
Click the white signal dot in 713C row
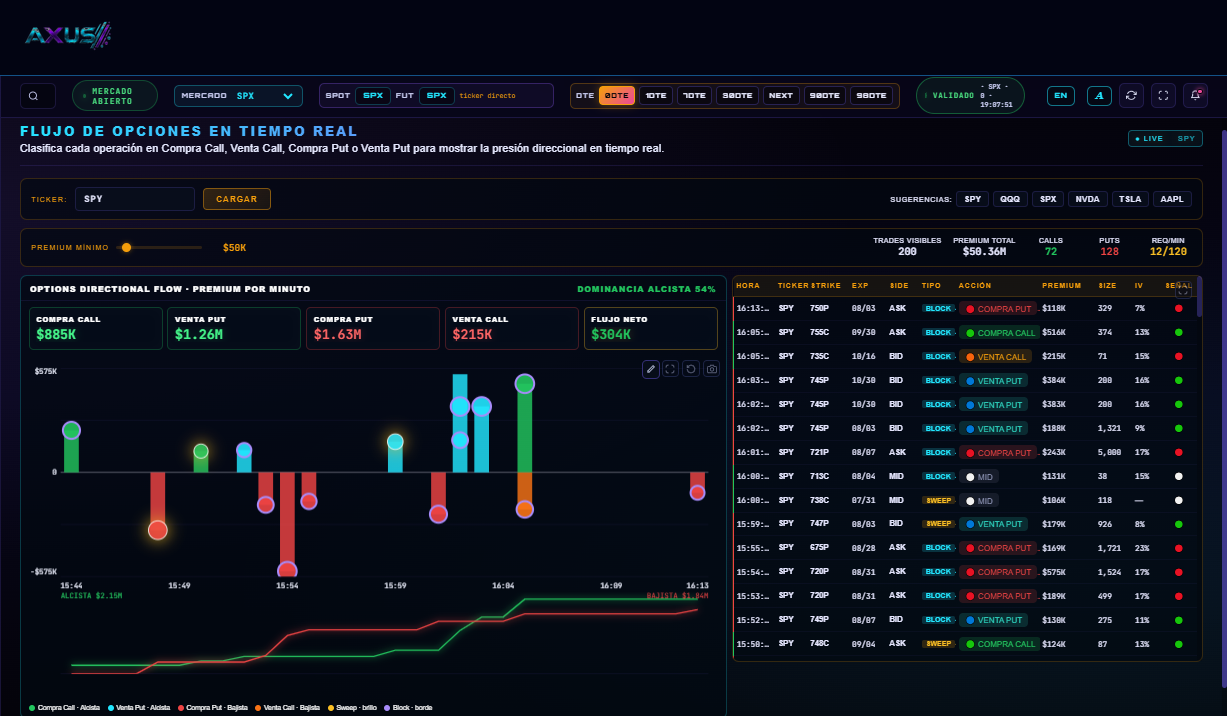[1179, 477]
